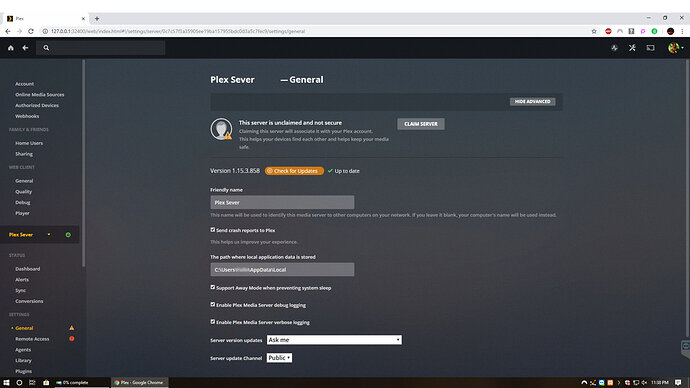Go to the Plex home icon
This screenshot has width=690, height=388.
[11, 48]
